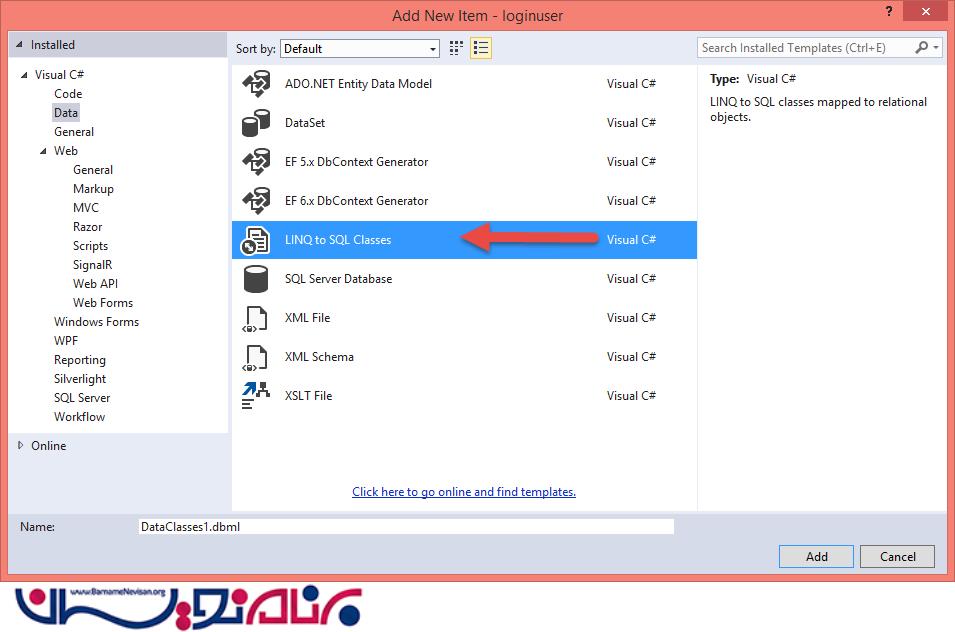The height and width of the screenshot is (632, 955).
Task: Select General under the Web node
Action: click(x=93, y=170)
